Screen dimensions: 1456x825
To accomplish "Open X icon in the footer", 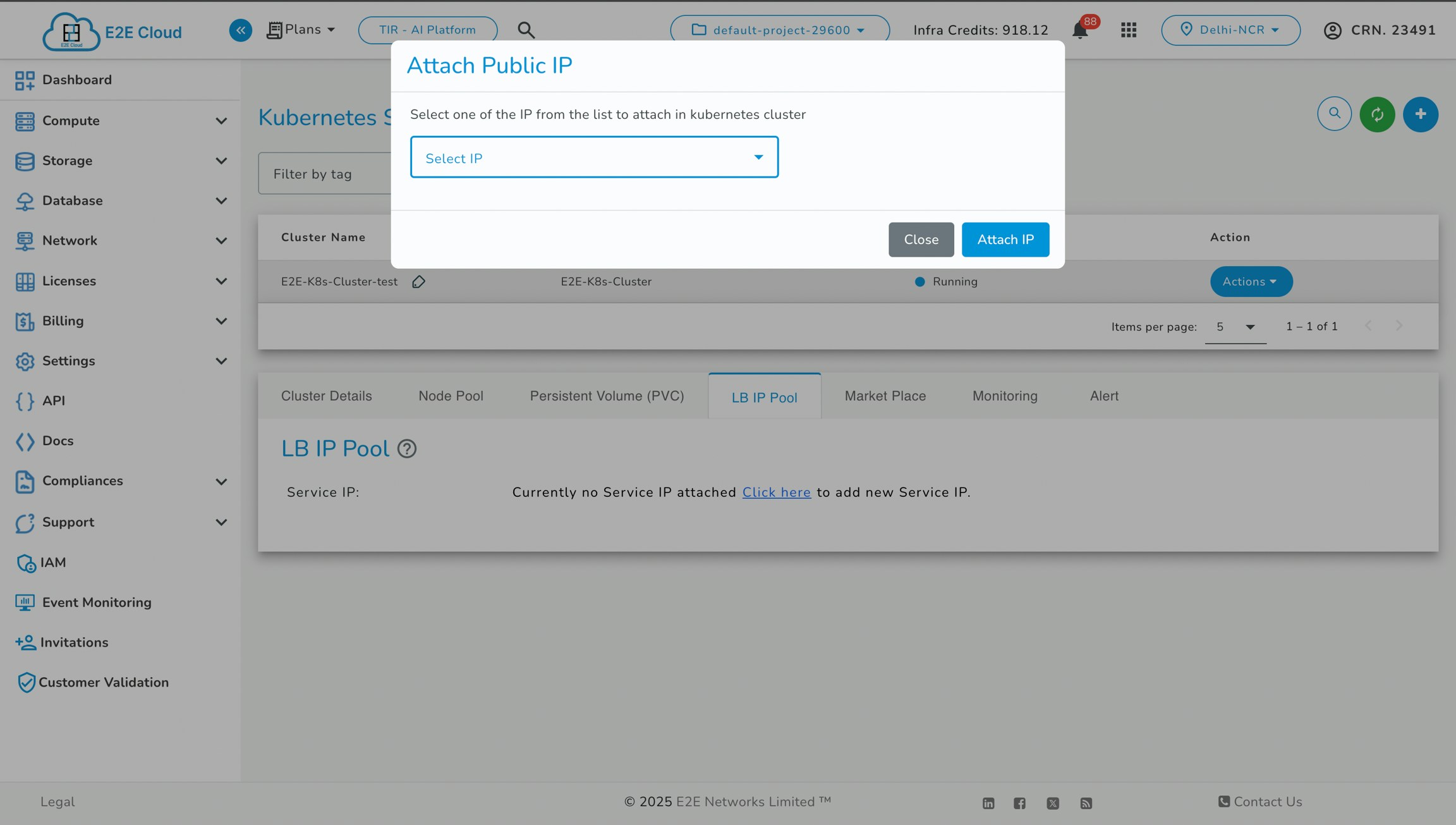I will (1053, 803).
